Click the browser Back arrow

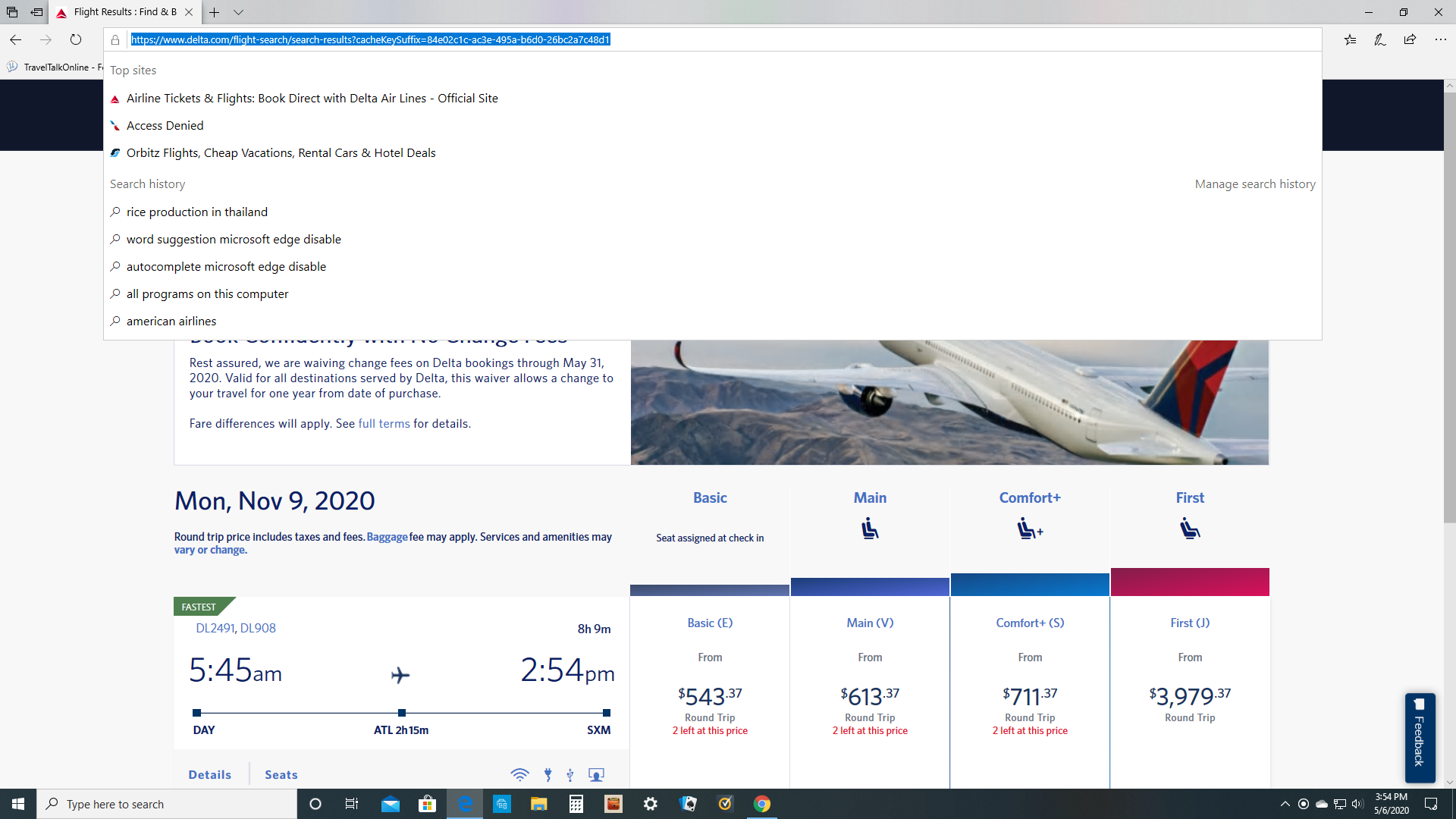click(x=15, y=39)
